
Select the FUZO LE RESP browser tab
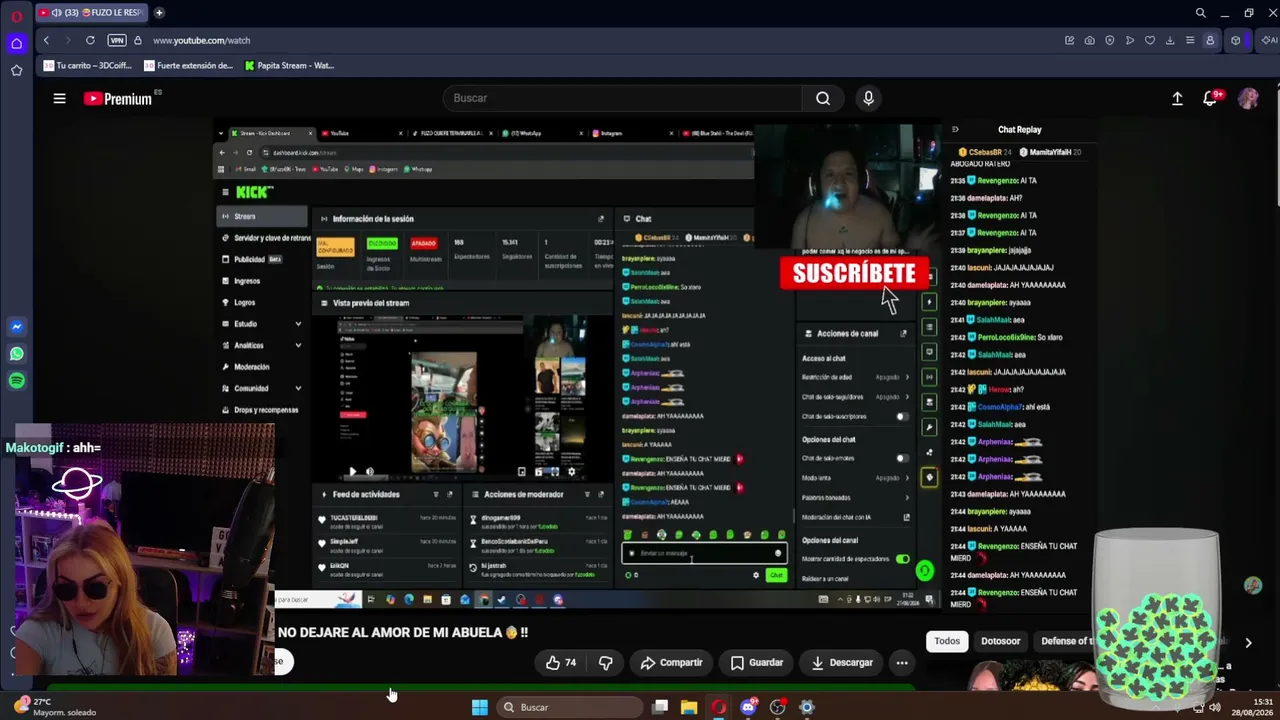coord(91,13)
